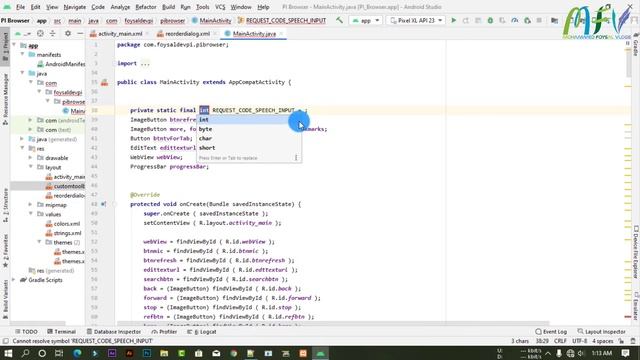Viewport: 640px width, 360px height.
Task: Open Windows Start menu
Action: tap(8, 353)
